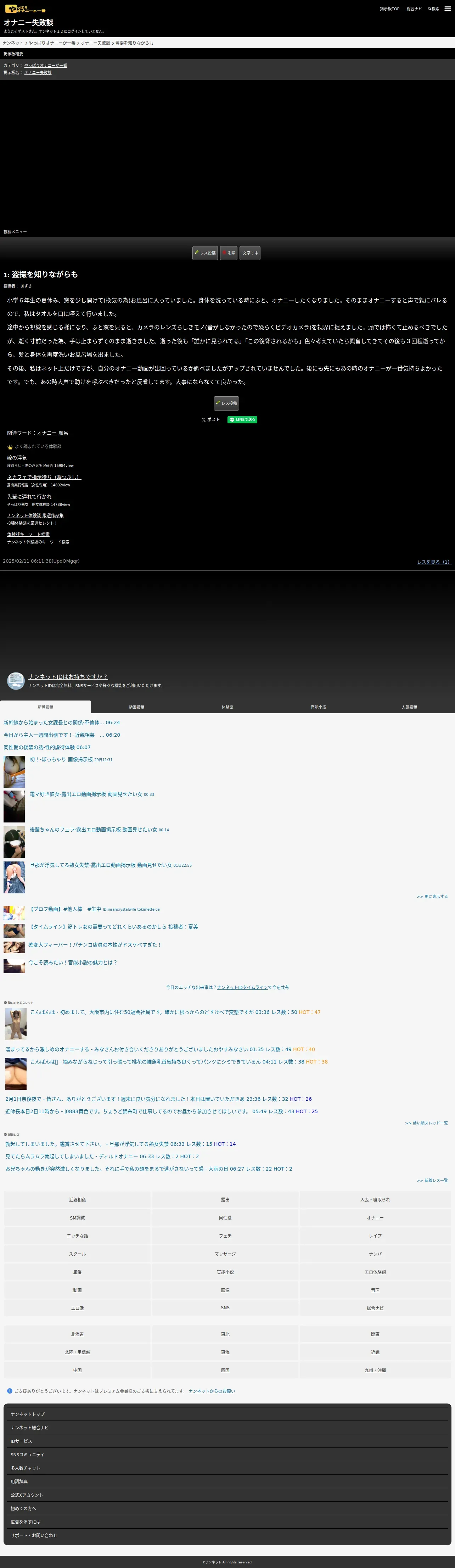The image size is (455, 1568).
Task: Click the round avatar beside ナンネットID prompt
Action: coord(16,681)
